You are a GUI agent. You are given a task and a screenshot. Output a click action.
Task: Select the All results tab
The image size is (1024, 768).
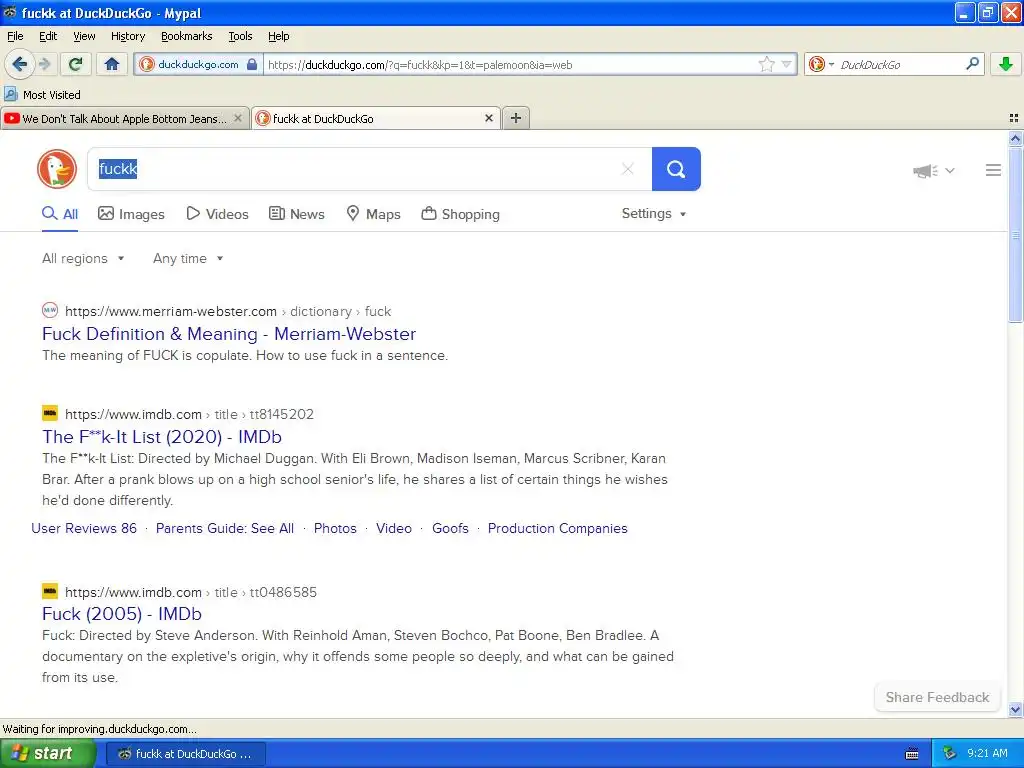tap(60, 214)
